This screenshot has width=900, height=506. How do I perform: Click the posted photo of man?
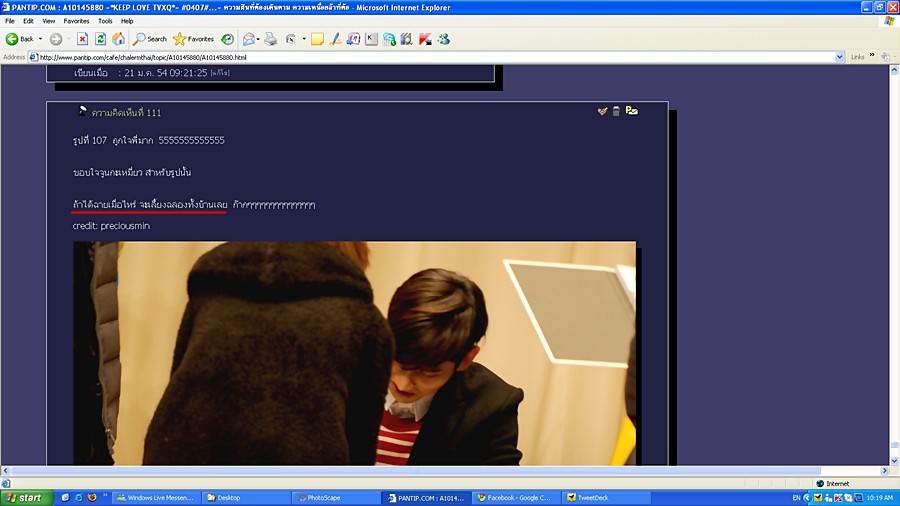[354, 353]
